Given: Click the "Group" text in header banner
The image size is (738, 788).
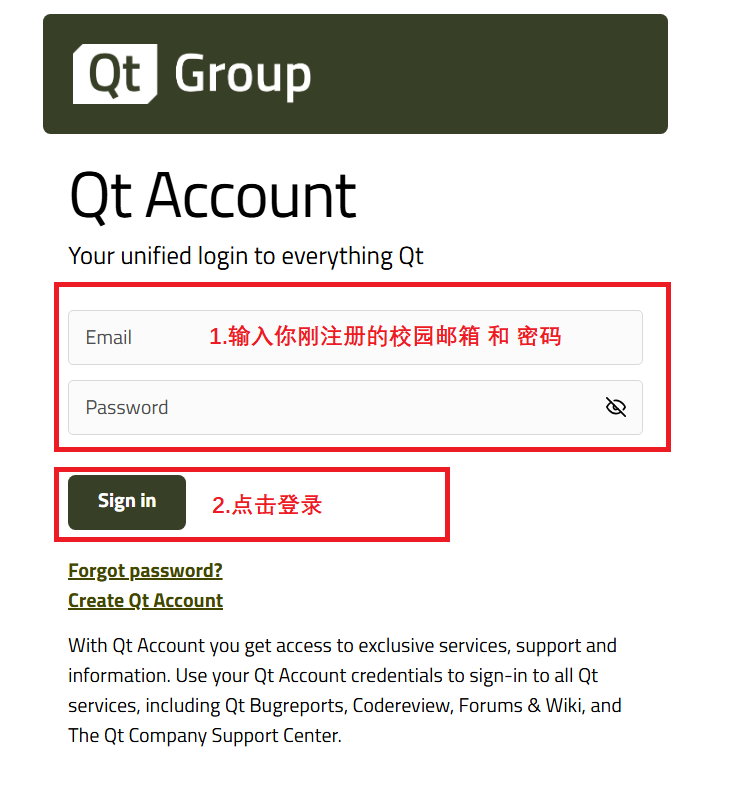Looking at the screenshot, I should (243, 76).
